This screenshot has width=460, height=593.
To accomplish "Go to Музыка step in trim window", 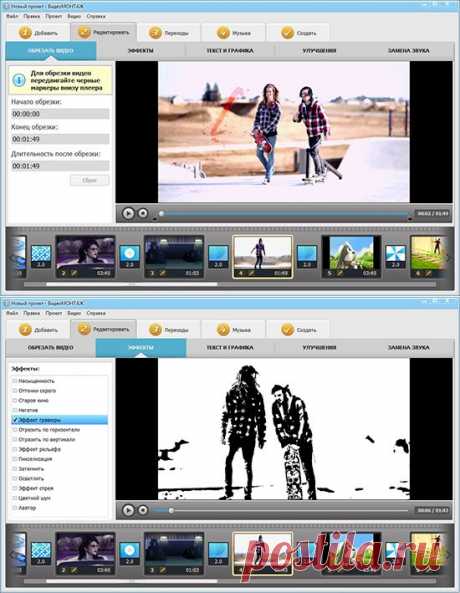I will pos(233,33).
